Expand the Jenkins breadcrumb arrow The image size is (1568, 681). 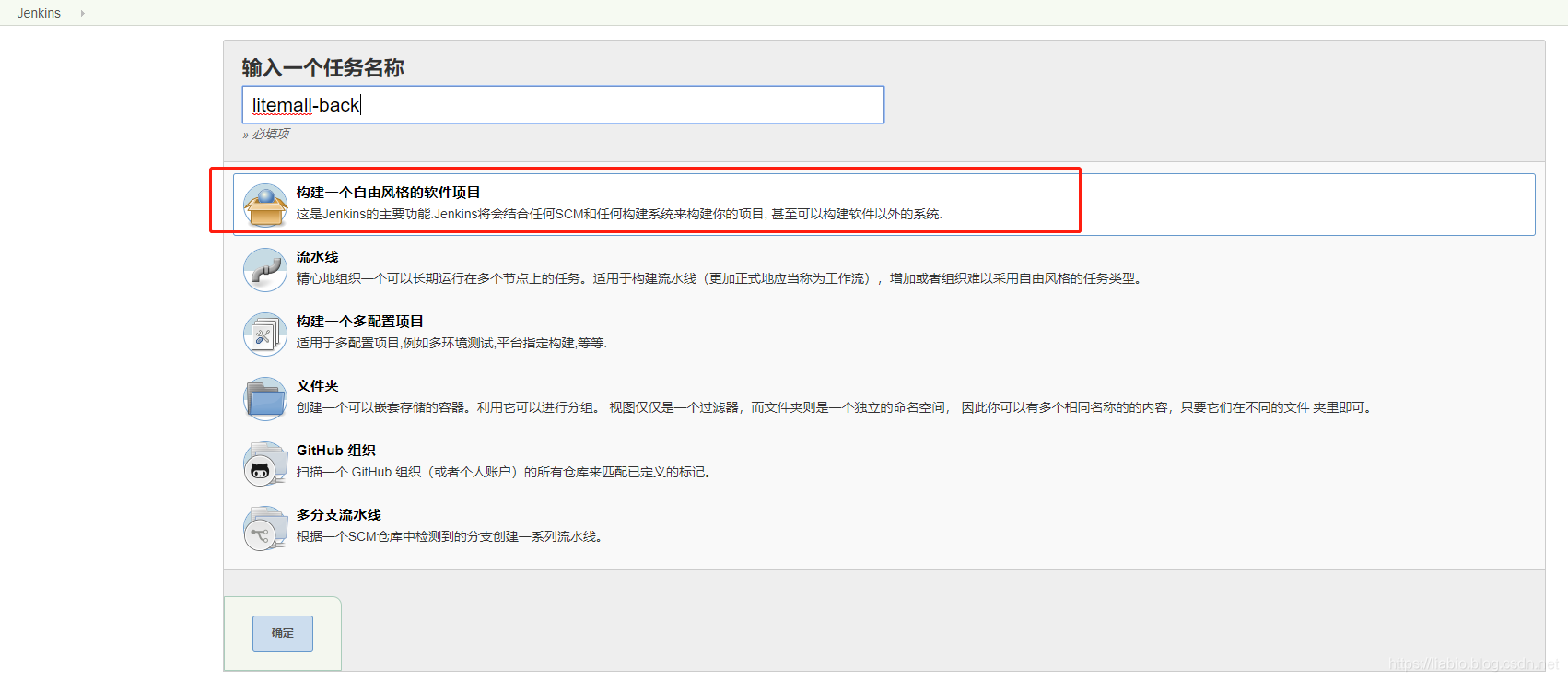[83, 13]
